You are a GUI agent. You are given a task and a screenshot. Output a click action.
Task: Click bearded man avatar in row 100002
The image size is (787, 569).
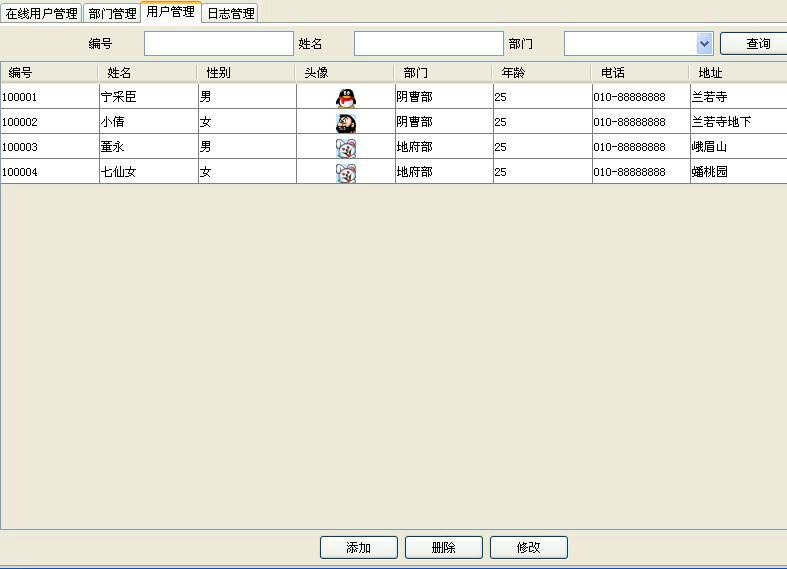tap(346, 123)
